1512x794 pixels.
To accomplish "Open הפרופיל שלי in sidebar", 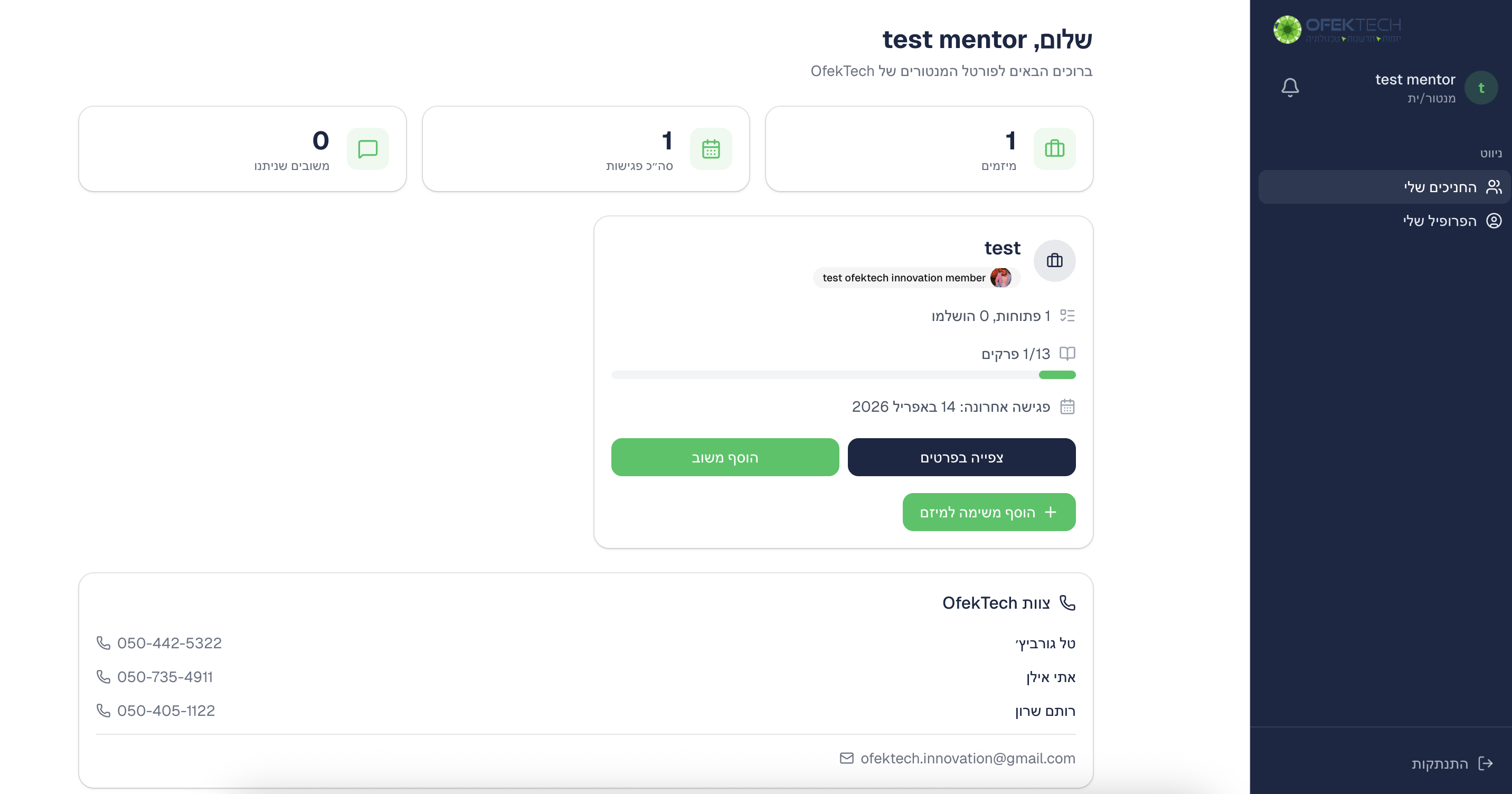I will (1440, 221).
